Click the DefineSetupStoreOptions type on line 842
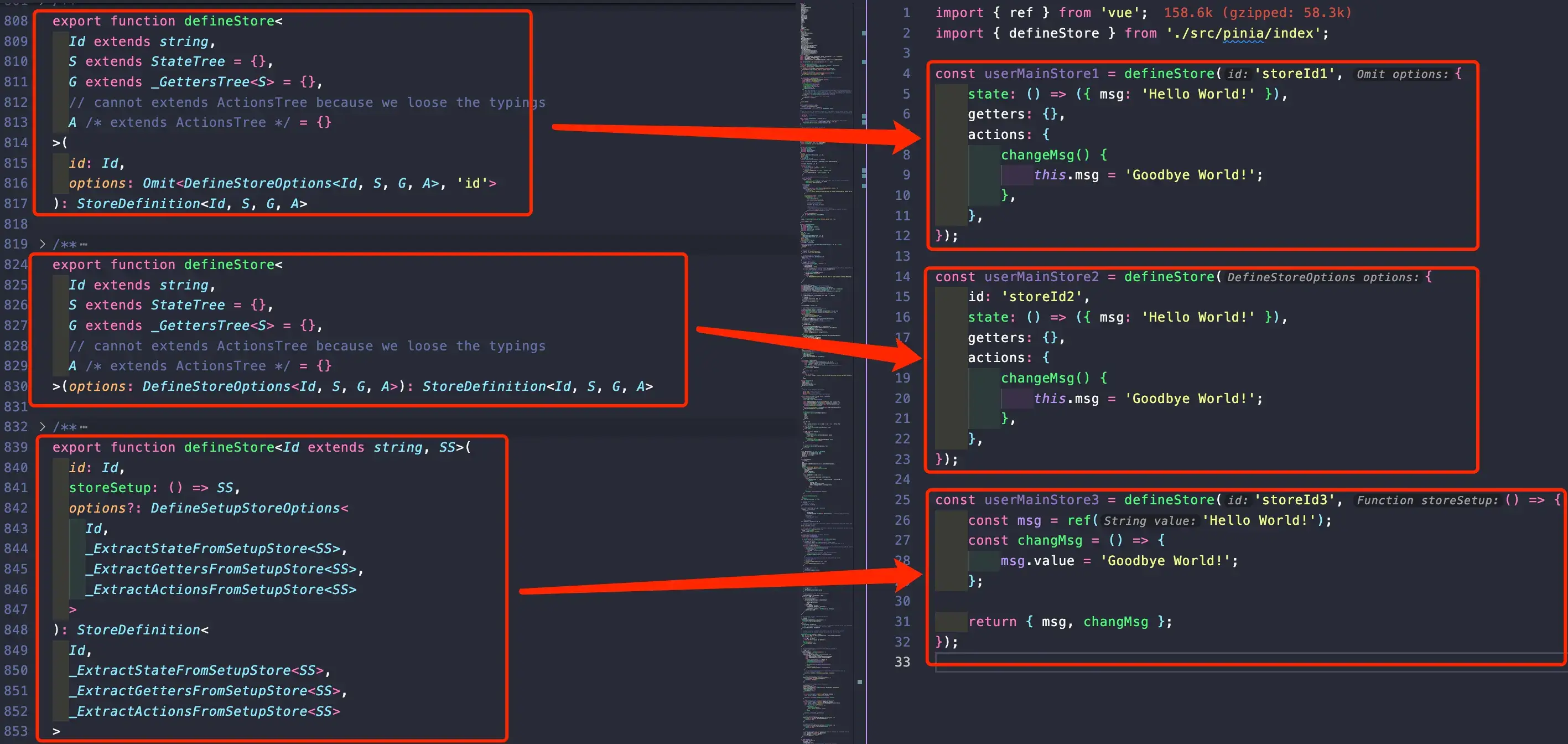 pyautogui.click(x=245, y=508)
